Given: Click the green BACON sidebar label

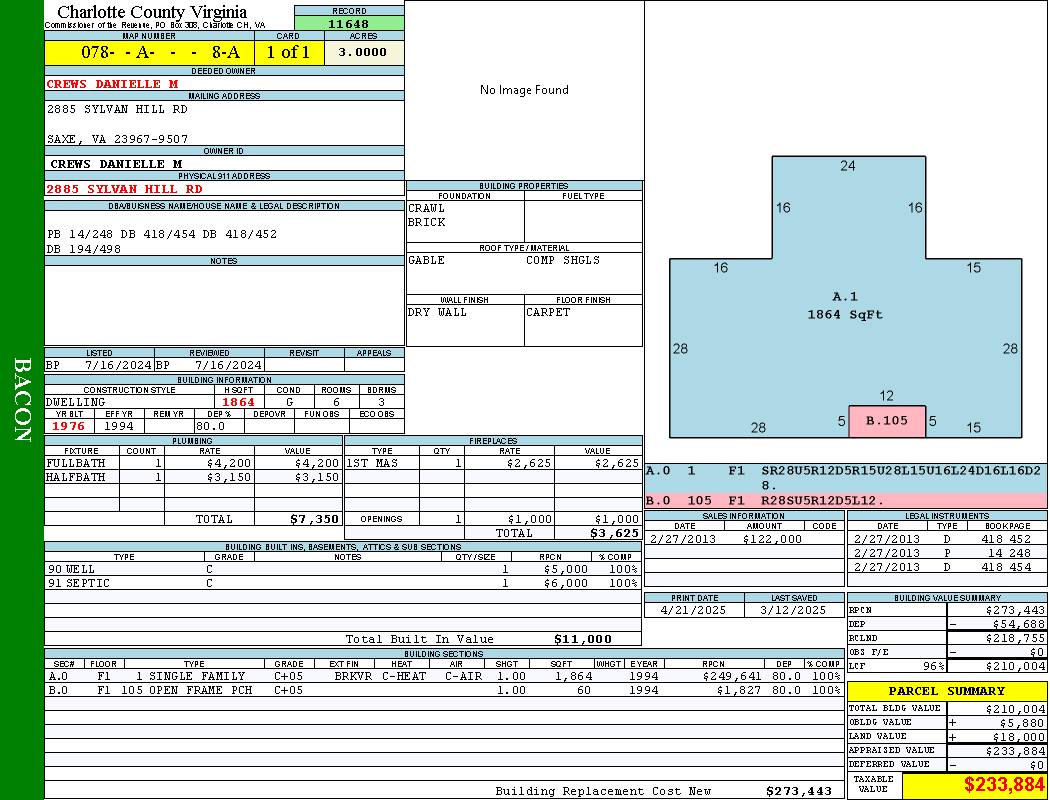Looking at the screenshot, I should [22, 400].
